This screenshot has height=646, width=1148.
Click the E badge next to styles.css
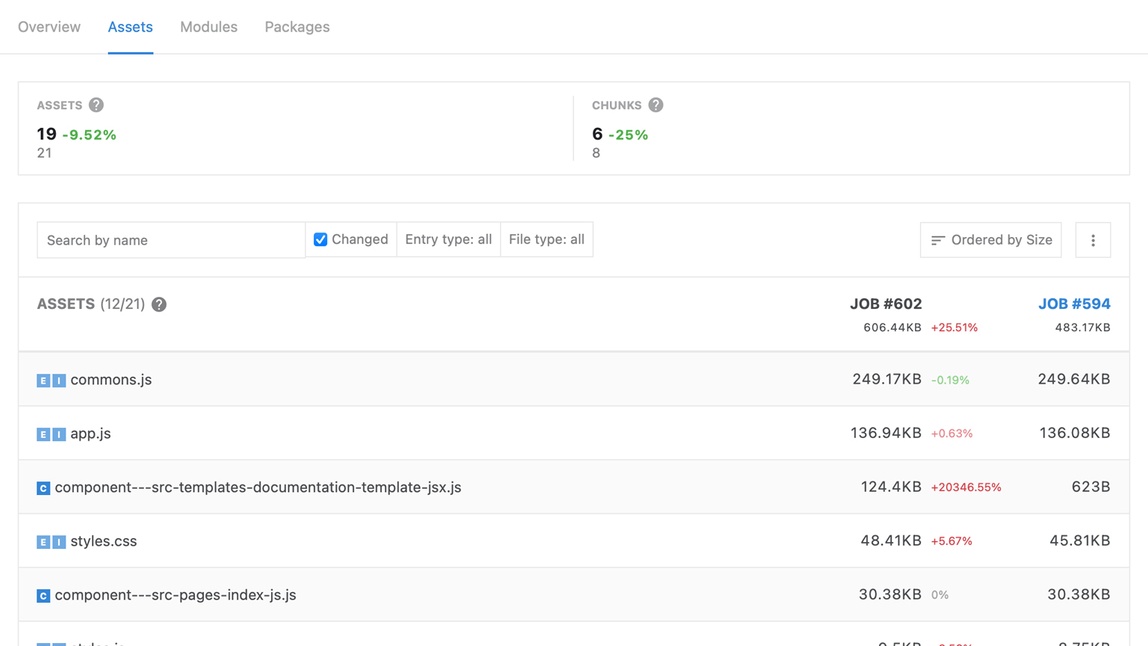(45, 540)
